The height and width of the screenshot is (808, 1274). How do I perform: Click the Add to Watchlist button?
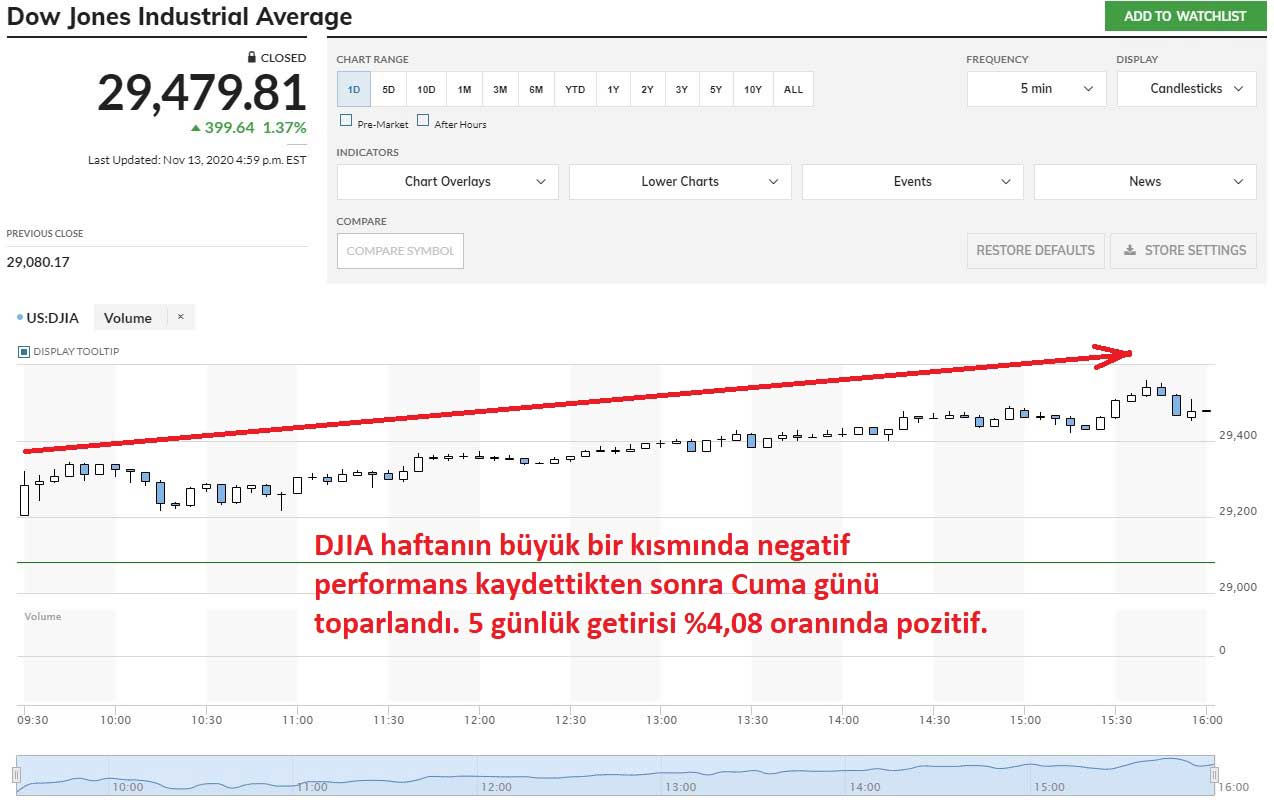[1185, 16]
